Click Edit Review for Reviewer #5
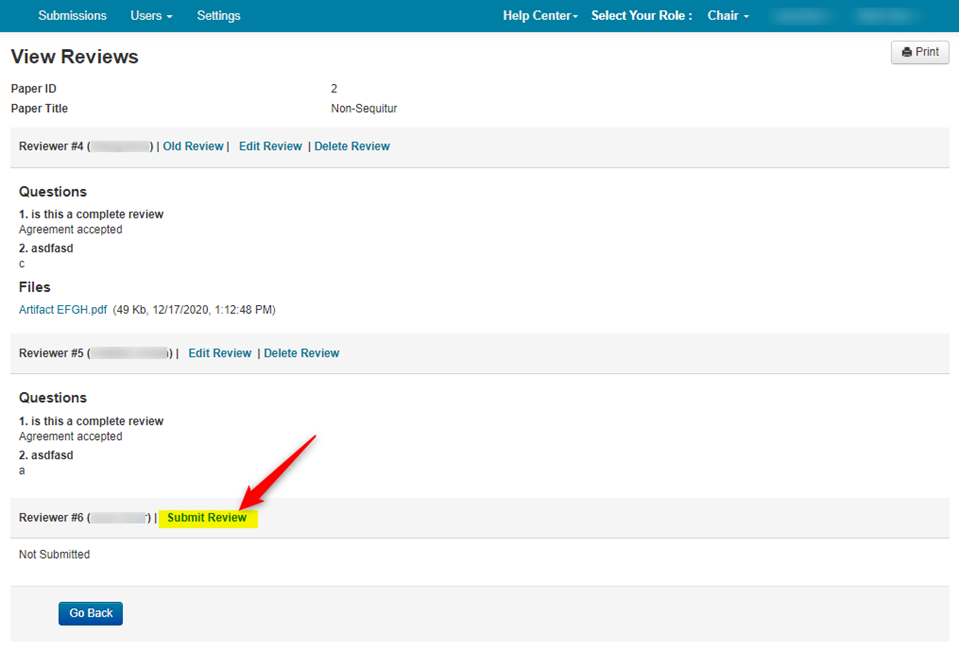The image size is (959, 668). click(x=220, y=353)
